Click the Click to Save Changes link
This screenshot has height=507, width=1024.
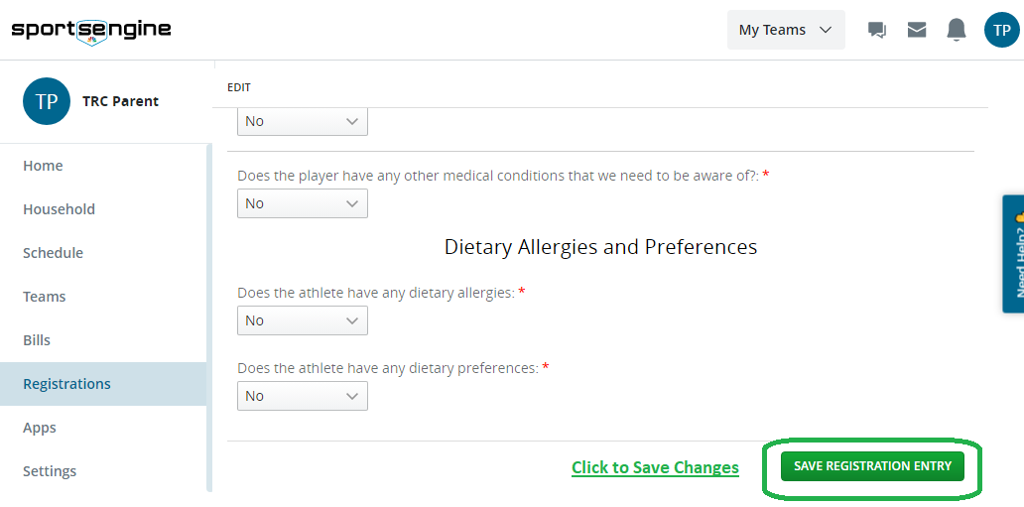coord(655,467)
